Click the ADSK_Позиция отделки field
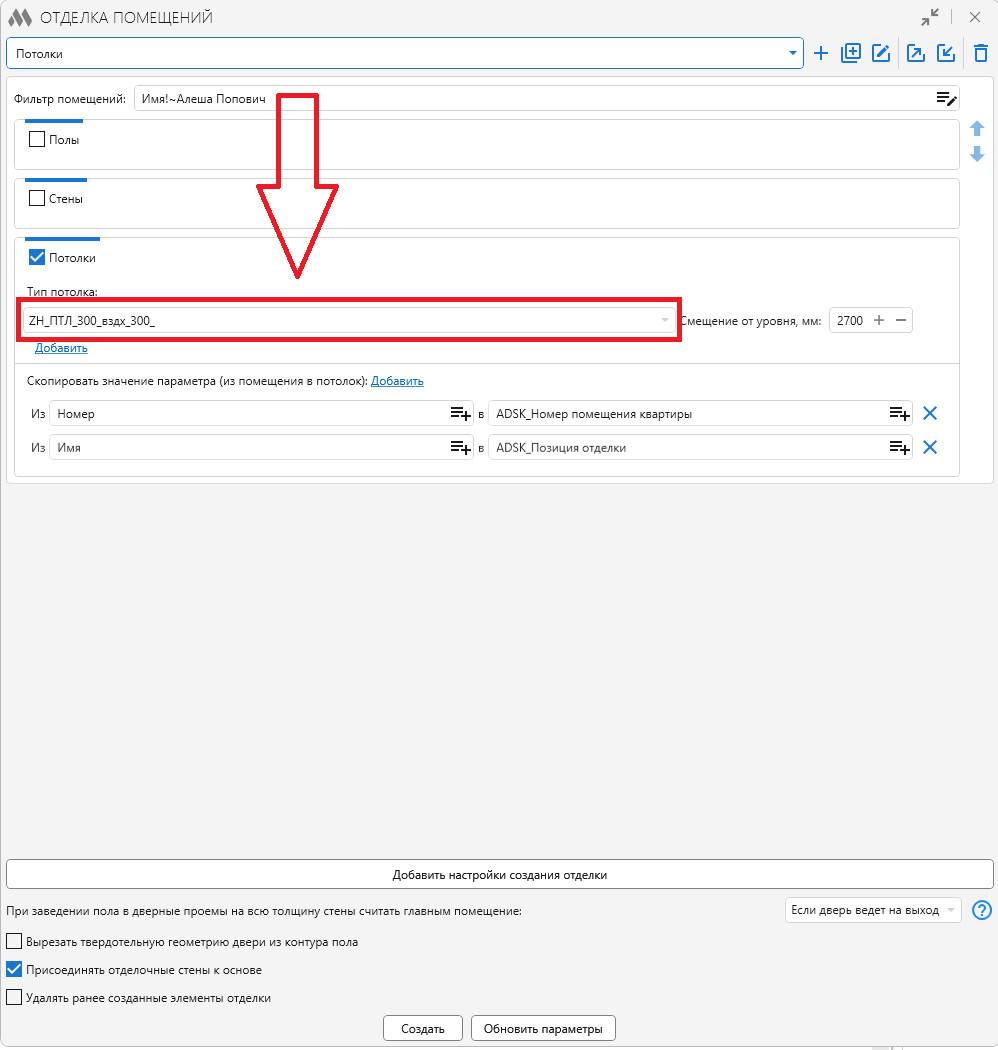This screenshot has width=998, height=1050. click(x=700, y=447)
